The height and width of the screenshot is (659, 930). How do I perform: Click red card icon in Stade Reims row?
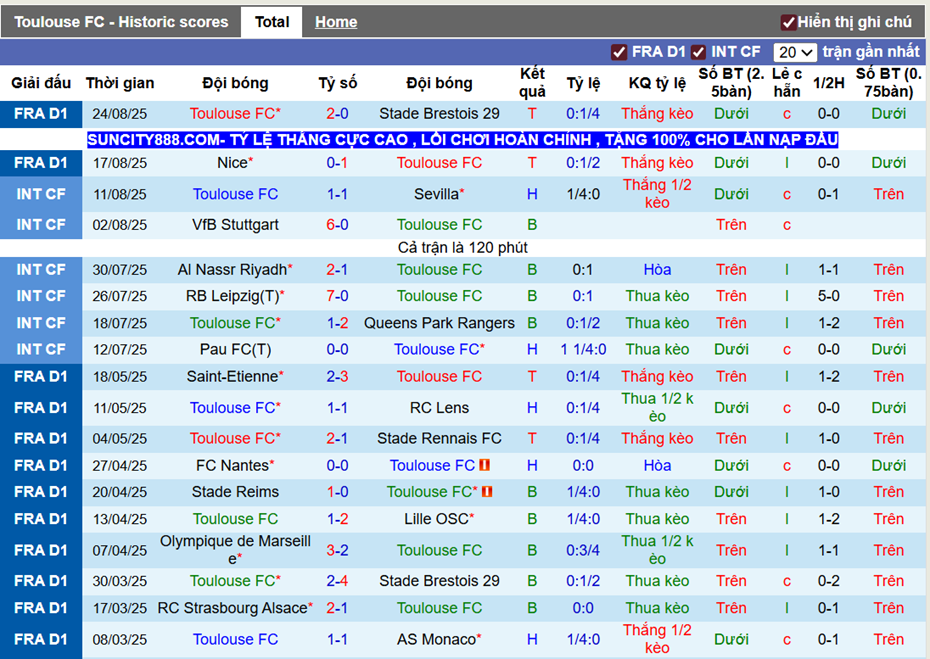(x=488, y=492)
